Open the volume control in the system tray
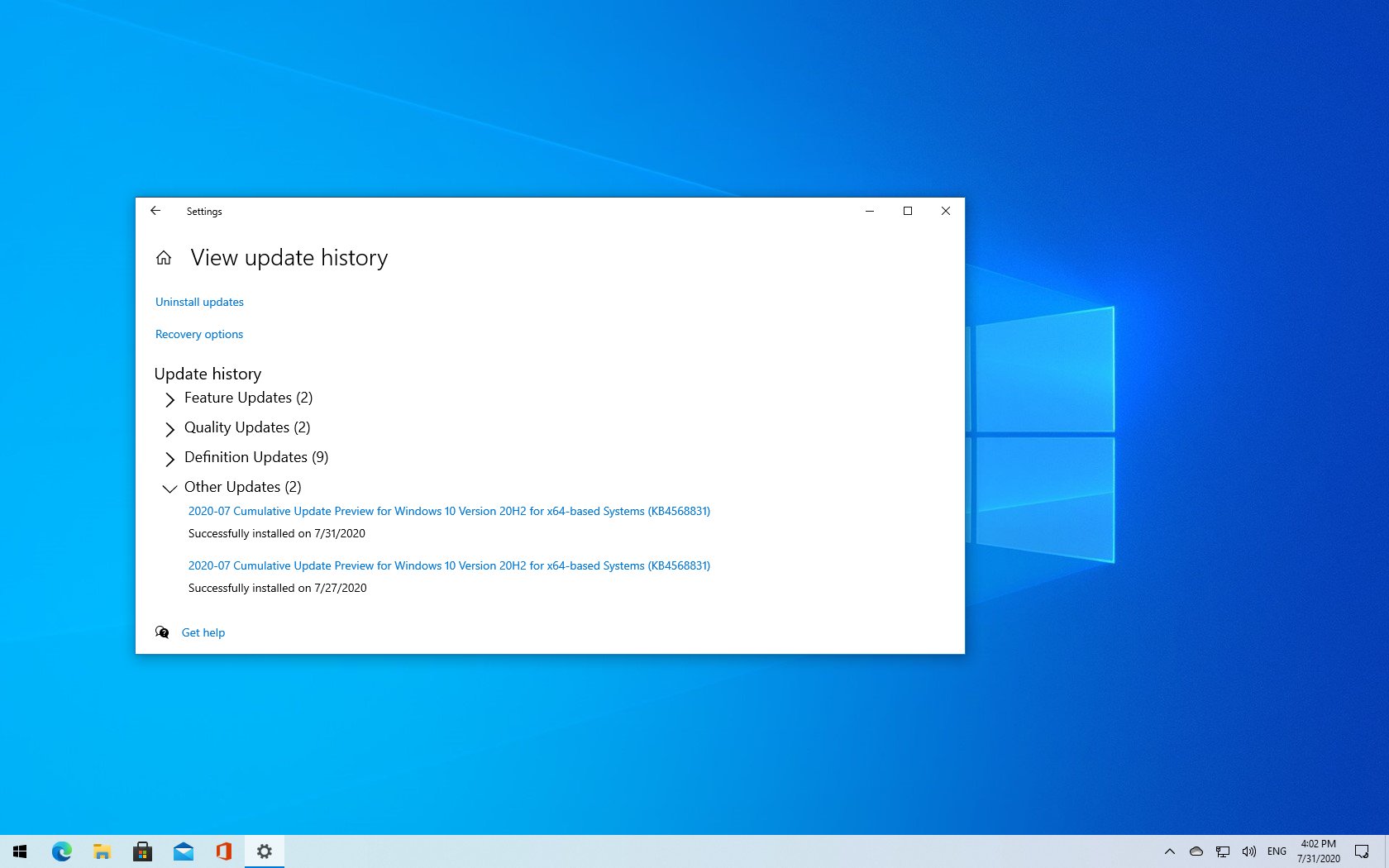Screen dimensions: 1389x868 1249,851
